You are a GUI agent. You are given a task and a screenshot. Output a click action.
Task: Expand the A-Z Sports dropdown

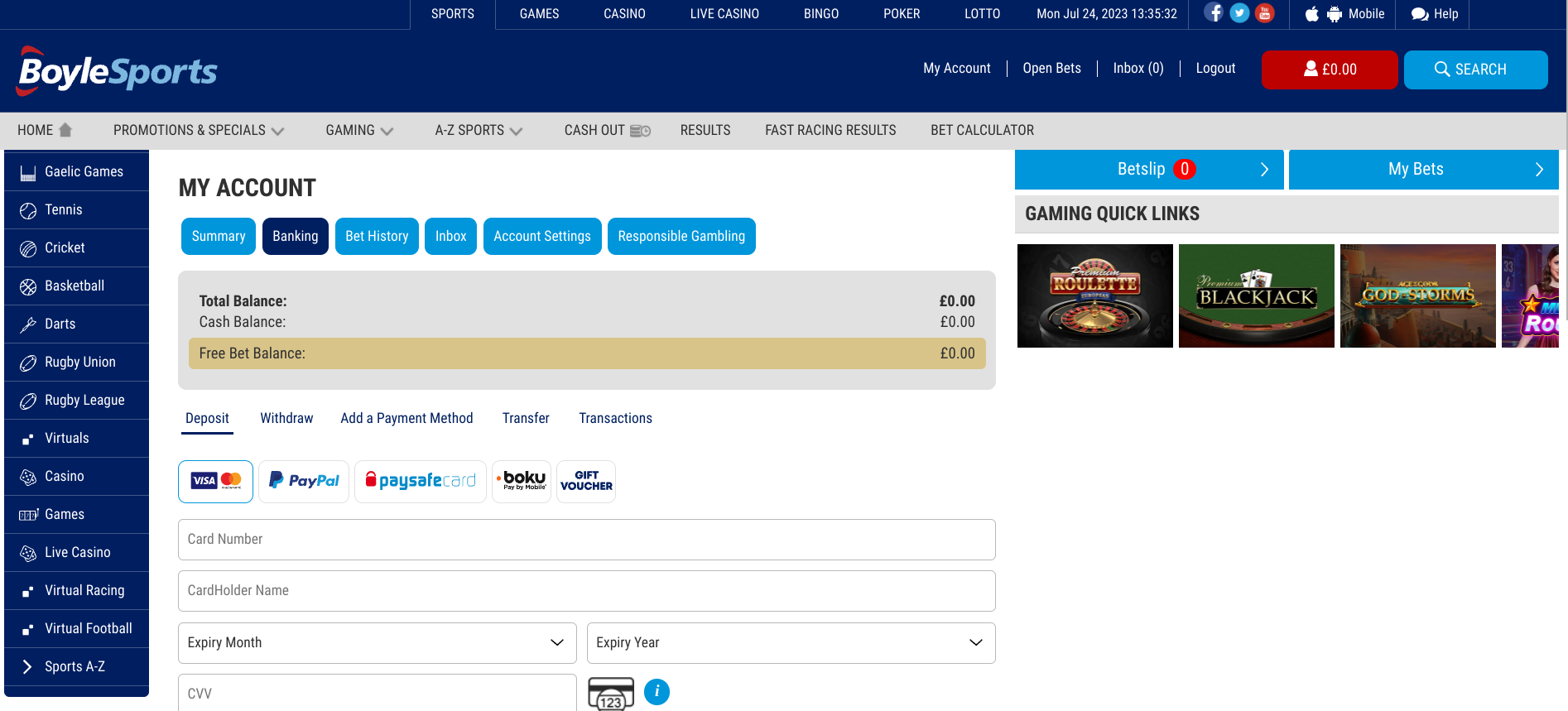point(479,130)
